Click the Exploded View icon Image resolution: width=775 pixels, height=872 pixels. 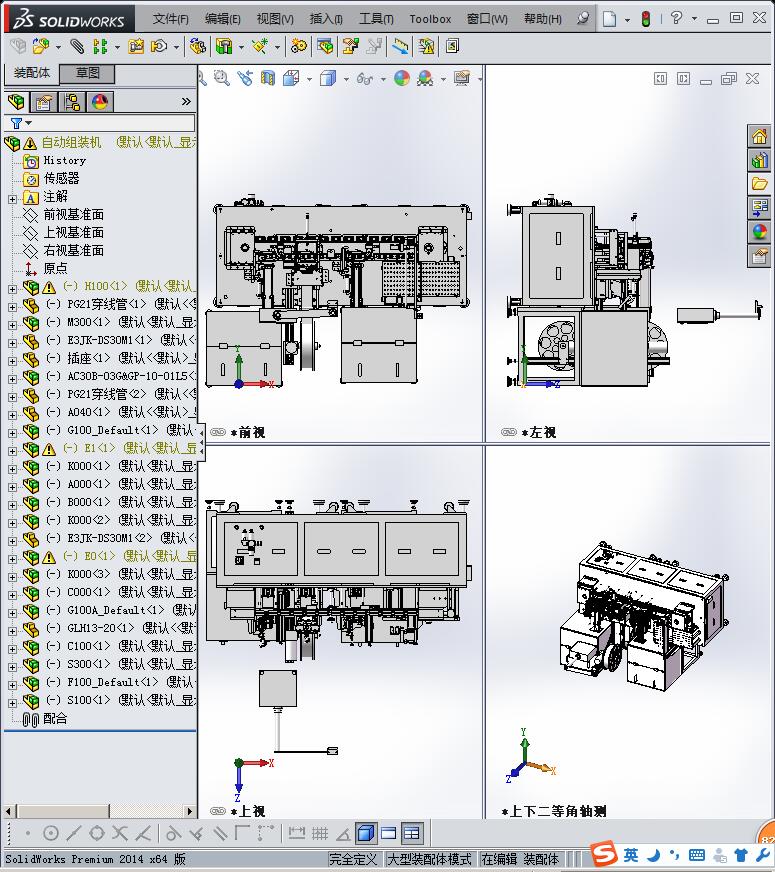(350, 46)
